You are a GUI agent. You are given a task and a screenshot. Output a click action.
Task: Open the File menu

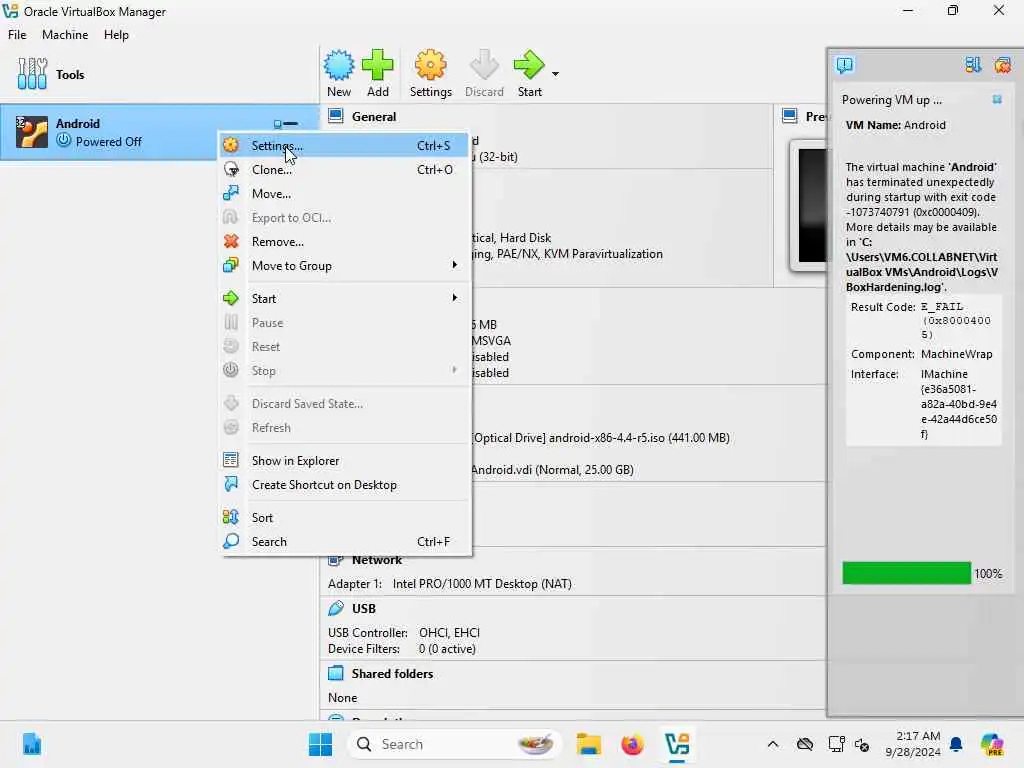pyautogui.click(x=17, y=35)
